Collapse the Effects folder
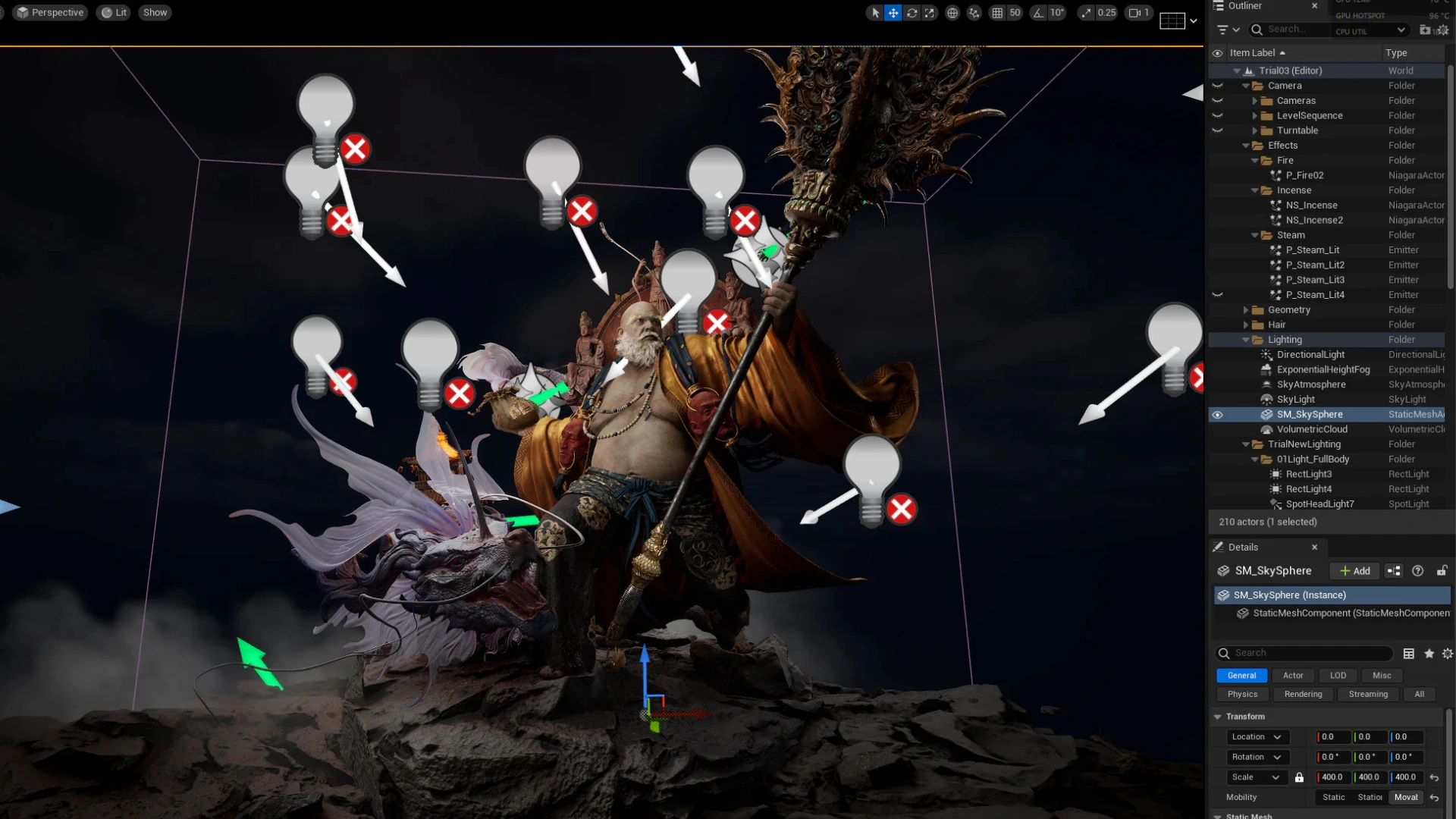This screenshot has width=1456, height=819. point(1246,146)
